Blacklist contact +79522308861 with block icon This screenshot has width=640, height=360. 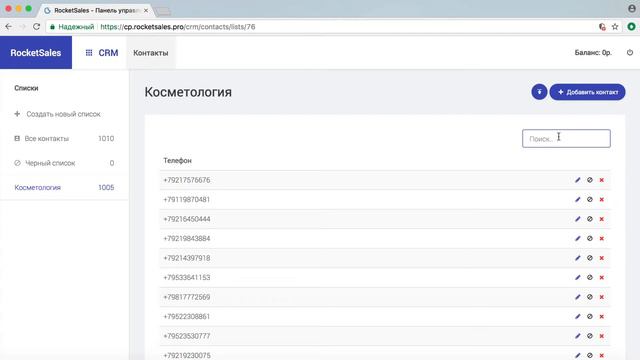click(590, 316)
